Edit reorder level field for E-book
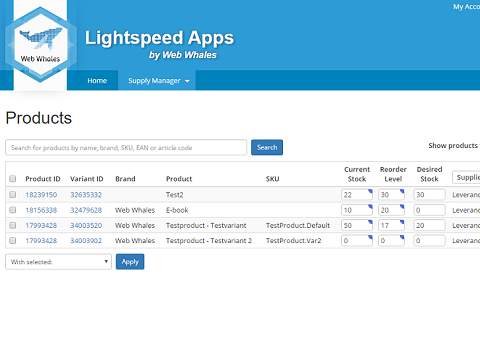This screenshot has width=480, height=360. coord(391,210)
